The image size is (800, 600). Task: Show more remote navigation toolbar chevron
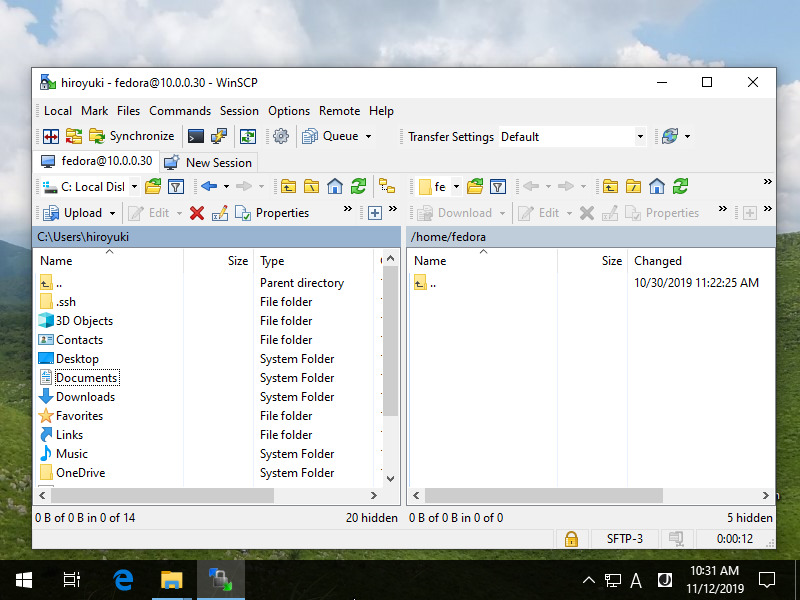point(767,182)
